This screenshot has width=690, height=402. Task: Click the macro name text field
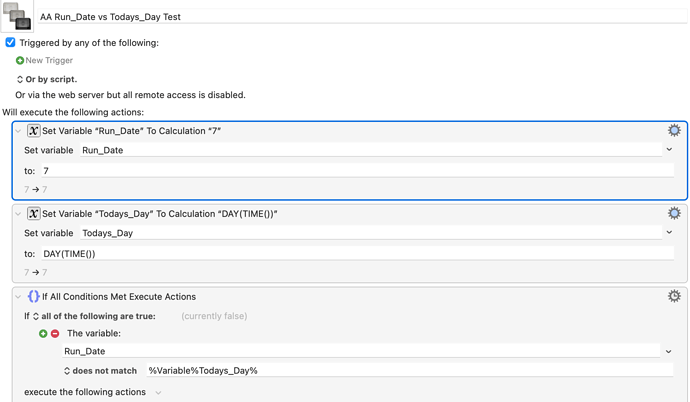pyautogui.click(x=362, y=17)
